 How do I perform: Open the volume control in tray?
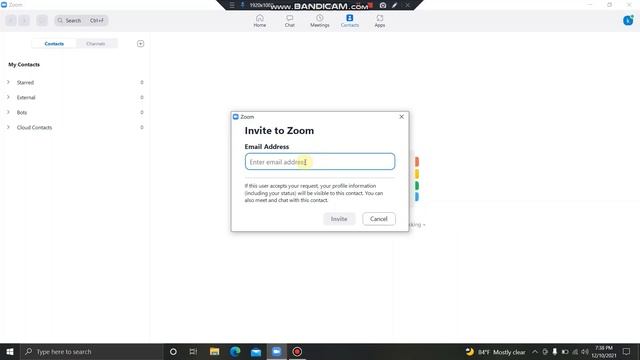coord(585,352)
